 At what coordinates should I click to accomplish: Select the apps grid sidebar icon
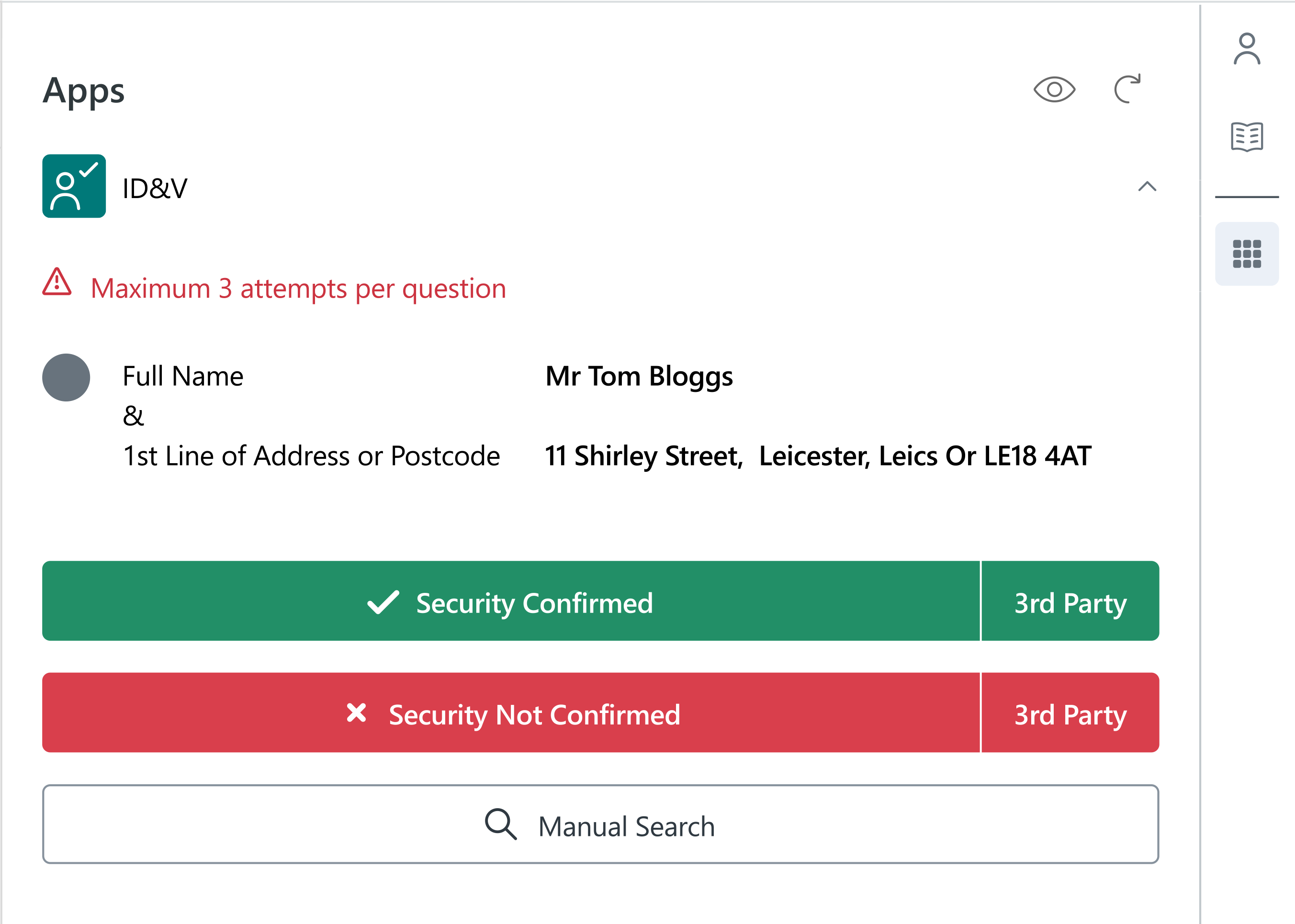tap(1247, 254)
